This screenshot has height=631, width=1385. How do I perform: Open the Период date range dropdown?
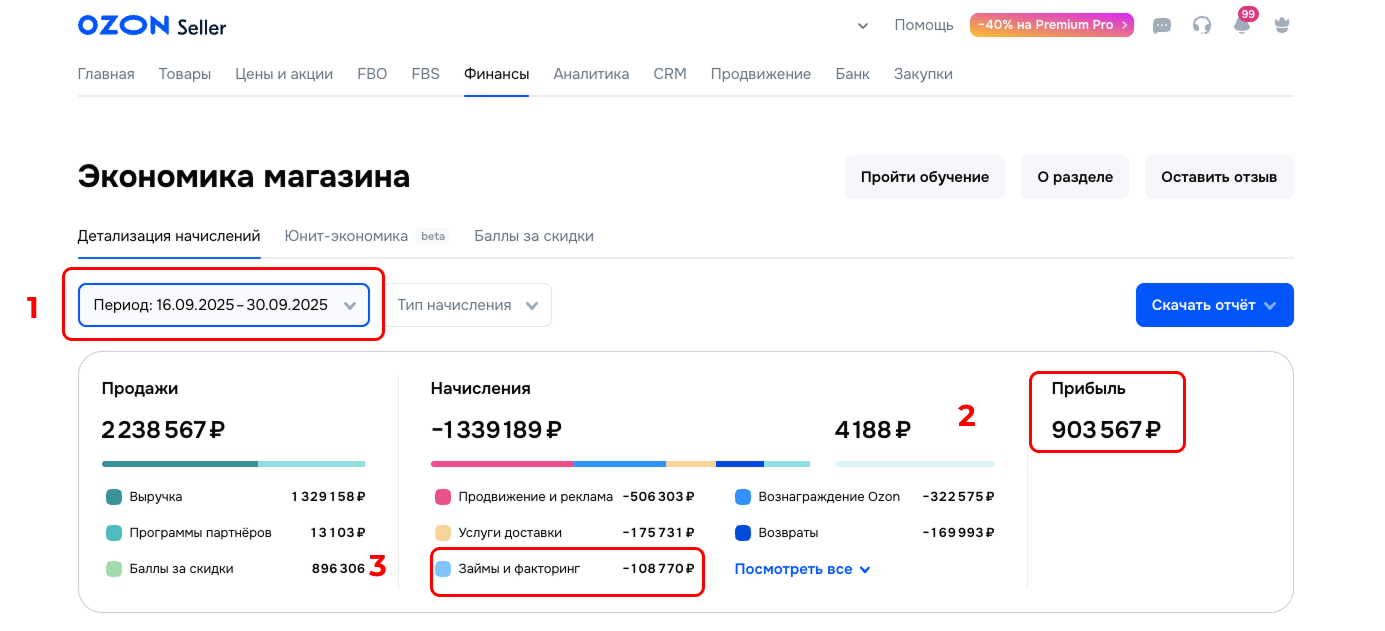coord(224,305)
